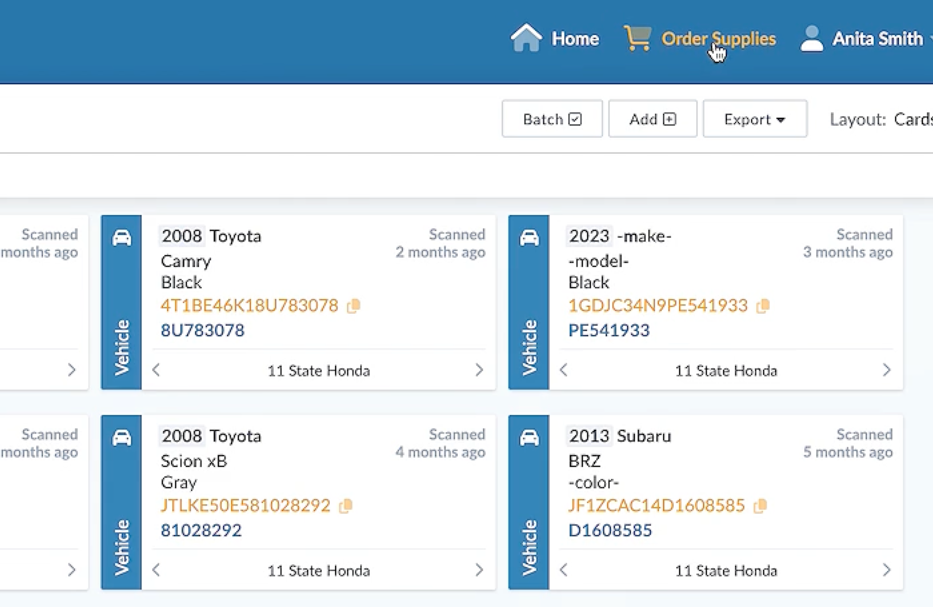Click the right chevron on the cut-off top-left card
Image resolution: width=933 pixels, height=607 pixels.
[x=71, y=370]
